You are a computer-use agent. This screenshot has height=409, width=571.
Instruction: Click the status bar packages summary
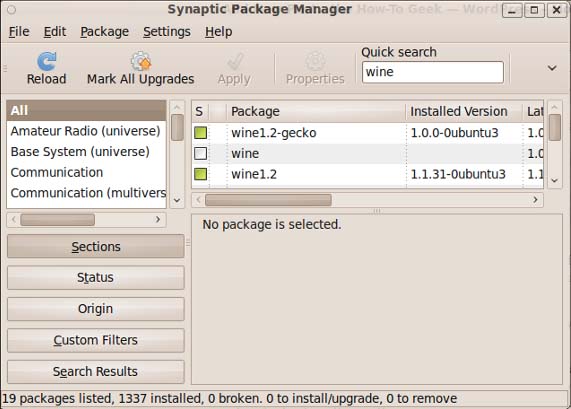coord(229,398)
